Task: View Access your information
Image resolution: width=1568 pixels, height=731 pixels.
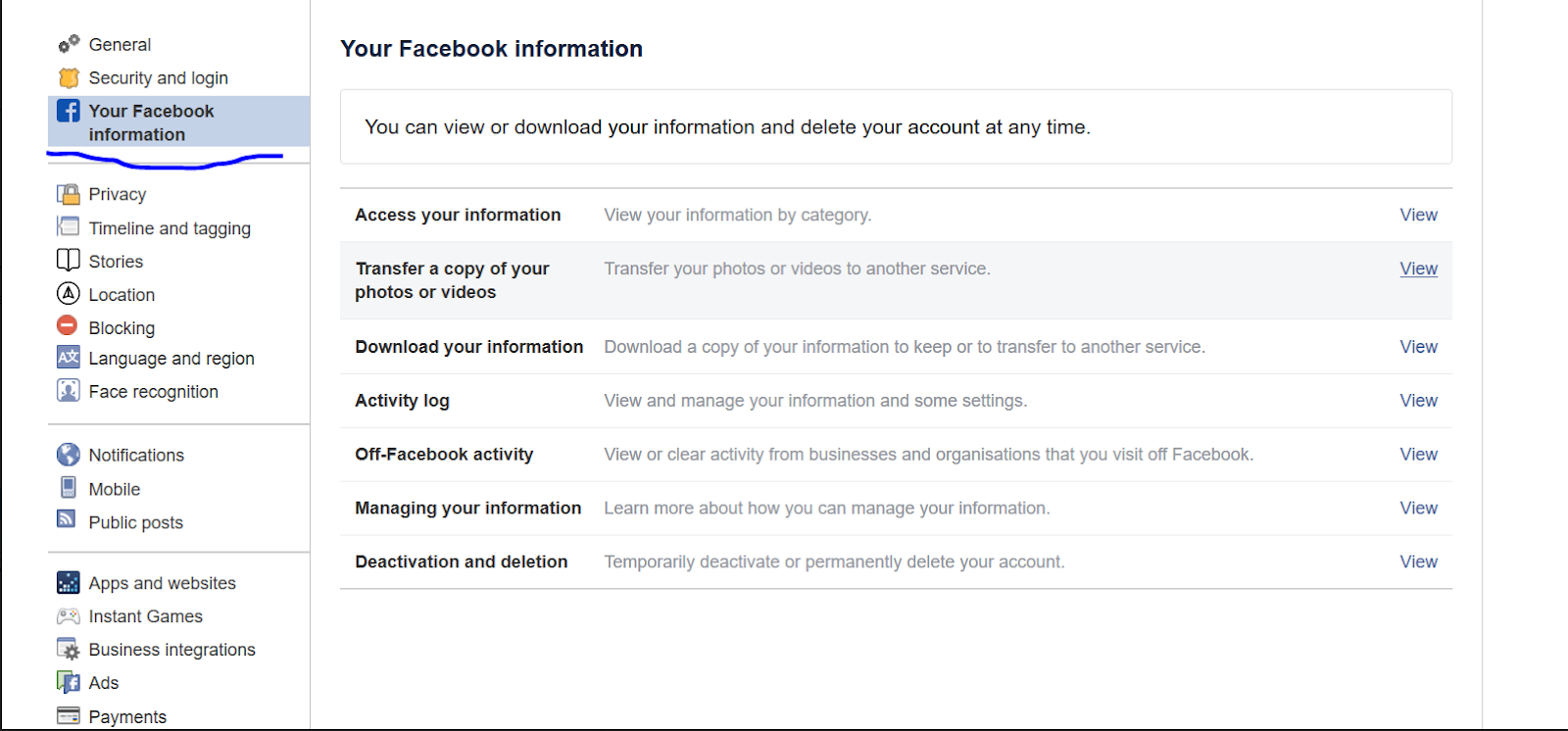Action: pyautogui.click(x=1418, y=215)
